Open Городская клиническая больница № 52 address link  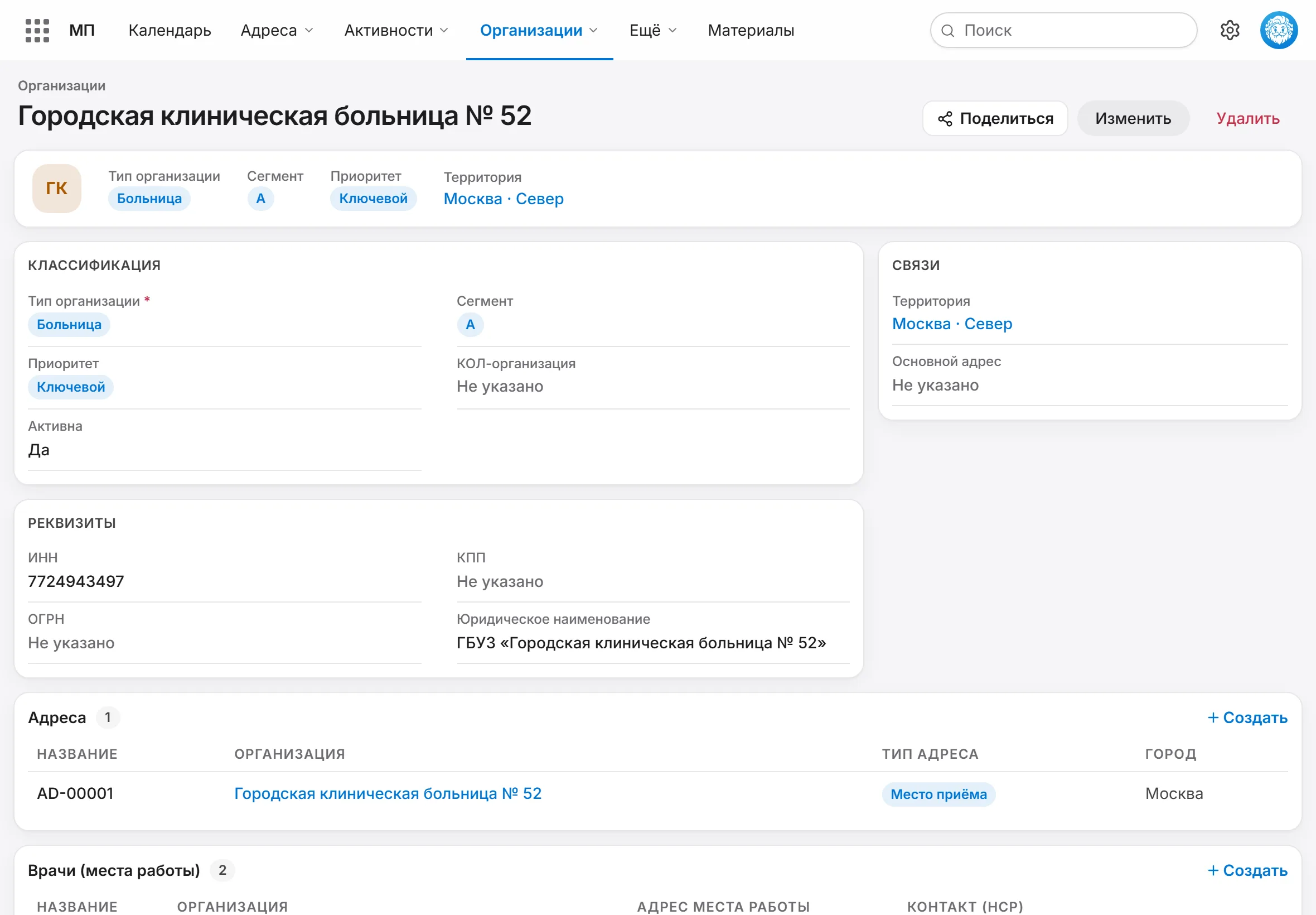(388, 793)
